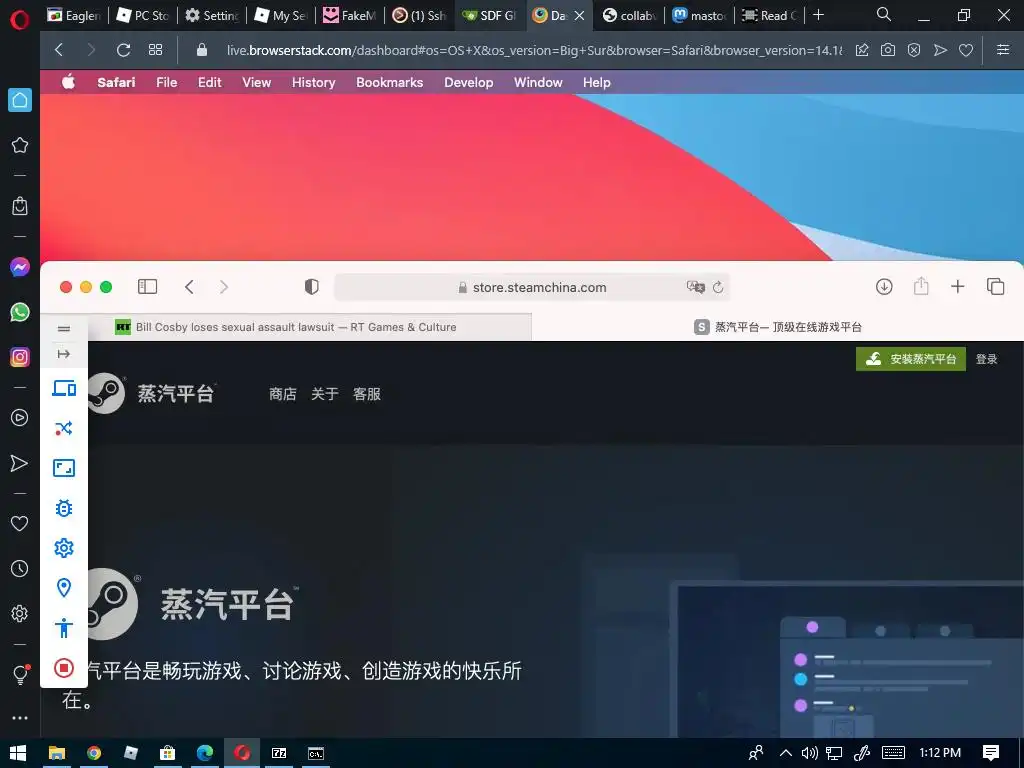Viewport: 1024px width, 768px height.
Task: Select the 蒸汽平台 Safari tab
Action: [777, 327]
